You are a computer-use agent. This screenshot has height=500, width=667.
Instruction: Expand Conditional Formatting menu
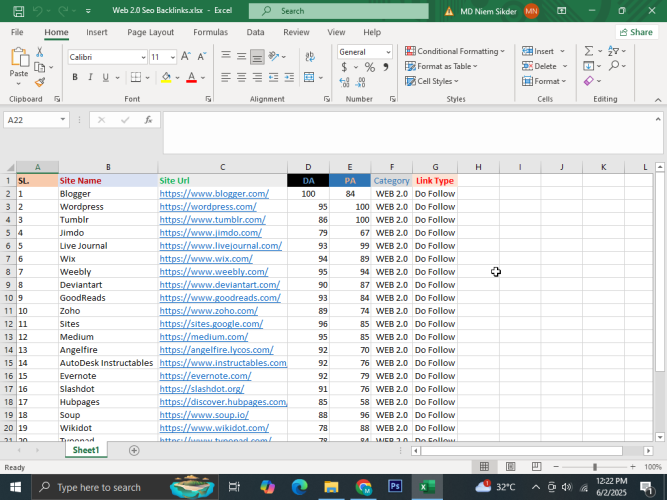[454, 51]
